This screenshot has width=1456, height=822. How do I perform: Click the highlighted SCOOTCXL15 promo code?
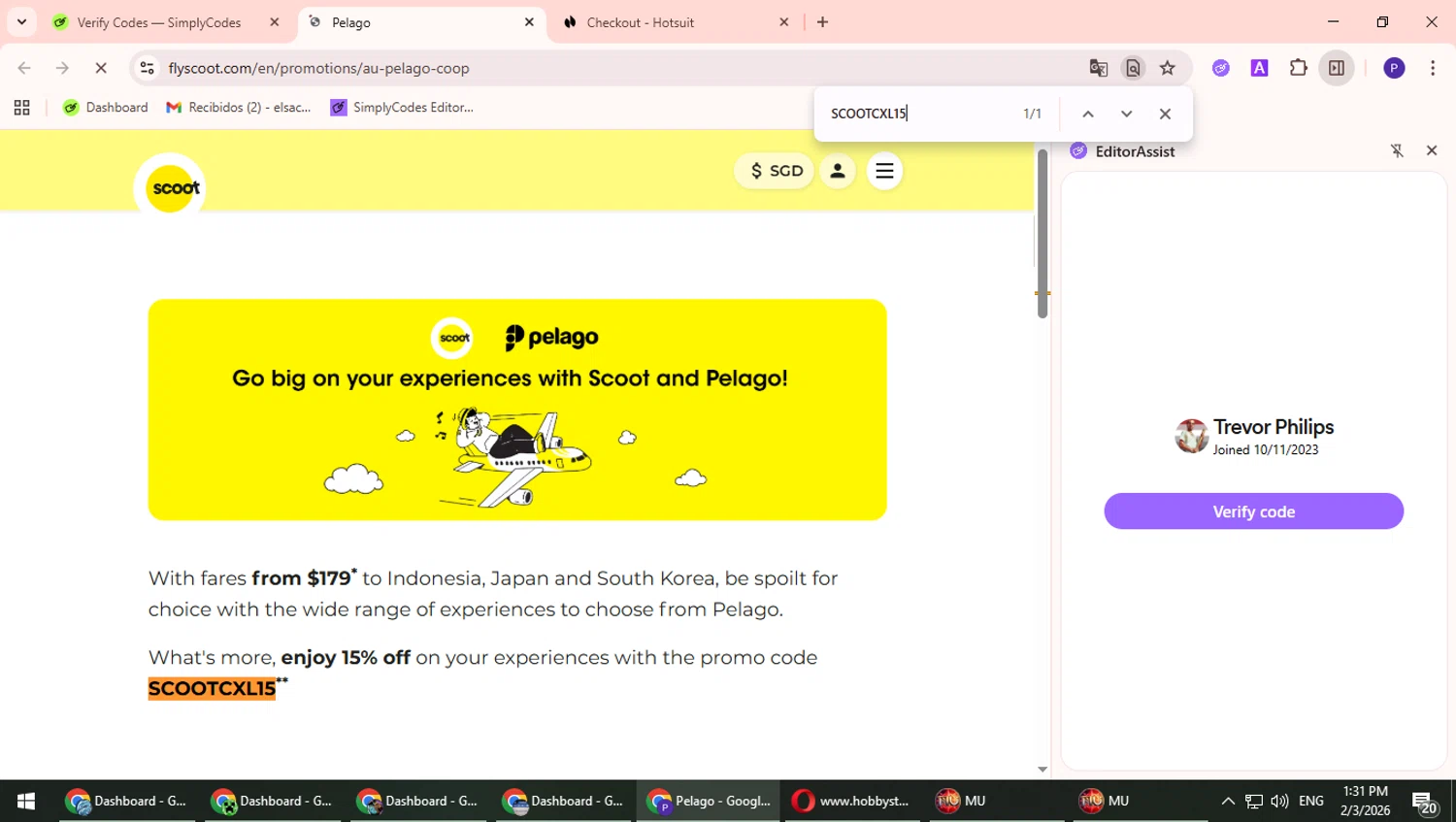pyautogui.click(x=212, y=688)
